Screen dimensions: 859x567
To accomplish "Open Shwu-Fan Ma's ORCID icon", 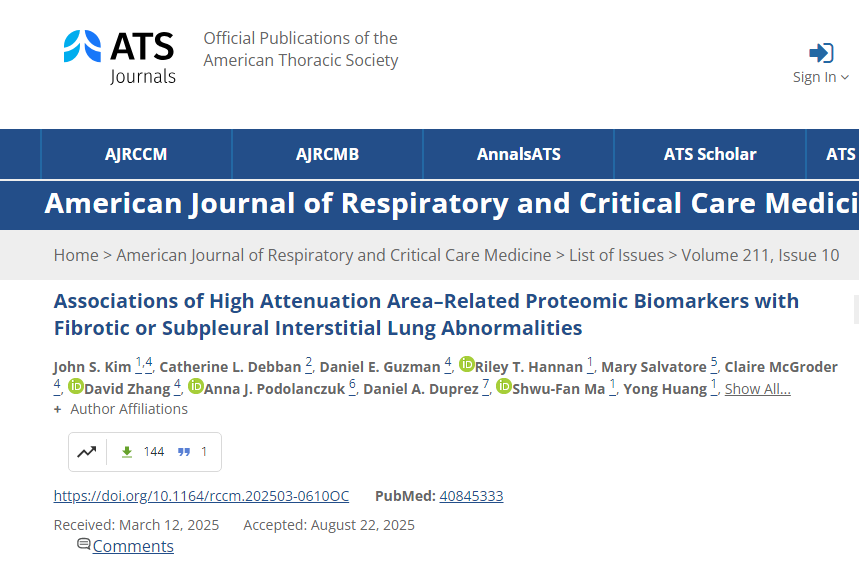I will 504,387.
